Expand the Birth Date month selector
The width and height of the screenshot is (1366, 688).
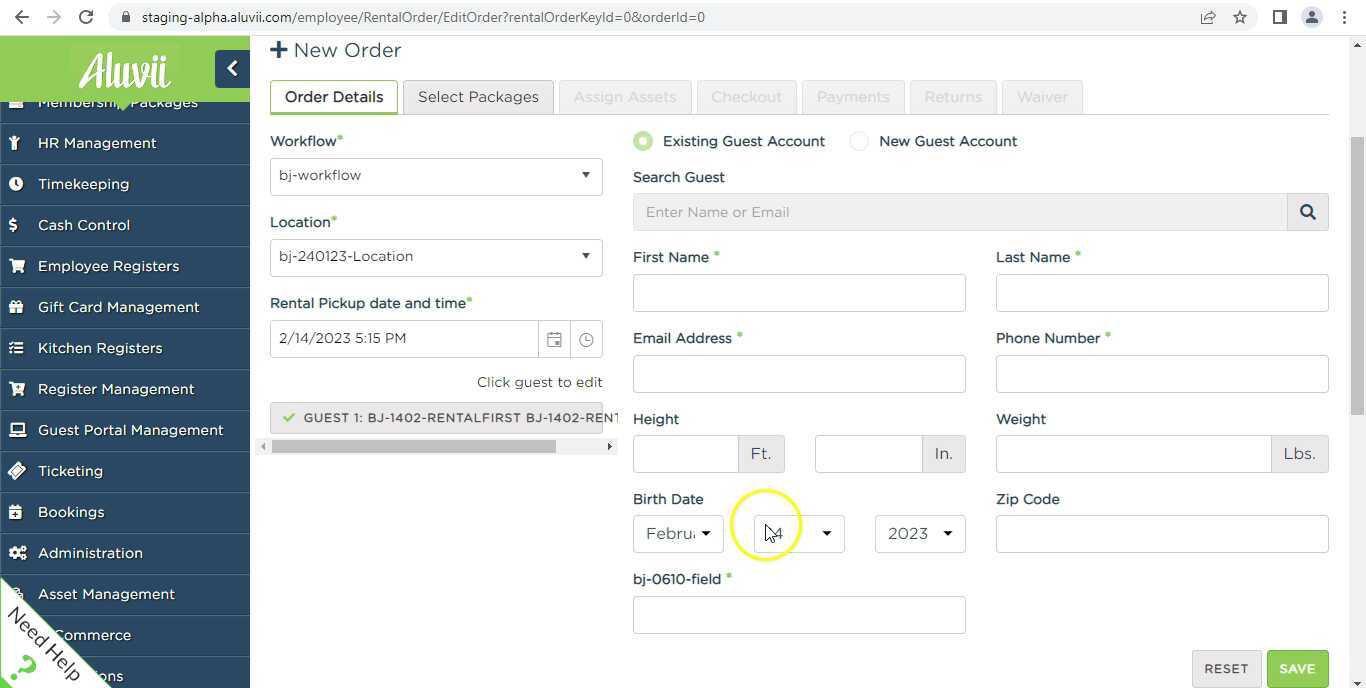(x=678, y=533)
